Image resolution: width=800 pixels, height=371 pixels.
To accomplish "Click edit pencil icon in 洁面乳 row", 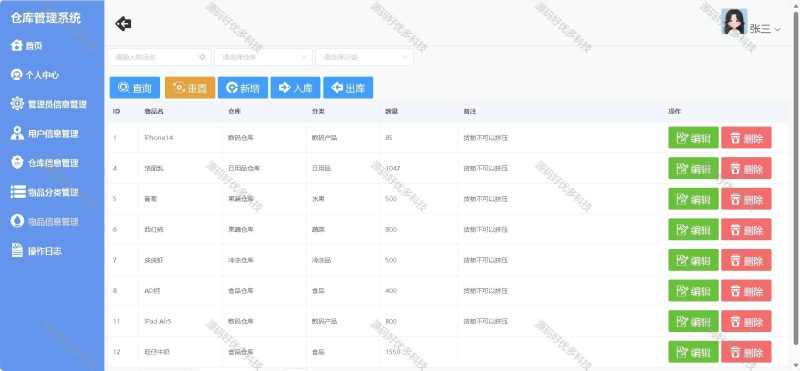I will click(682, 168).
